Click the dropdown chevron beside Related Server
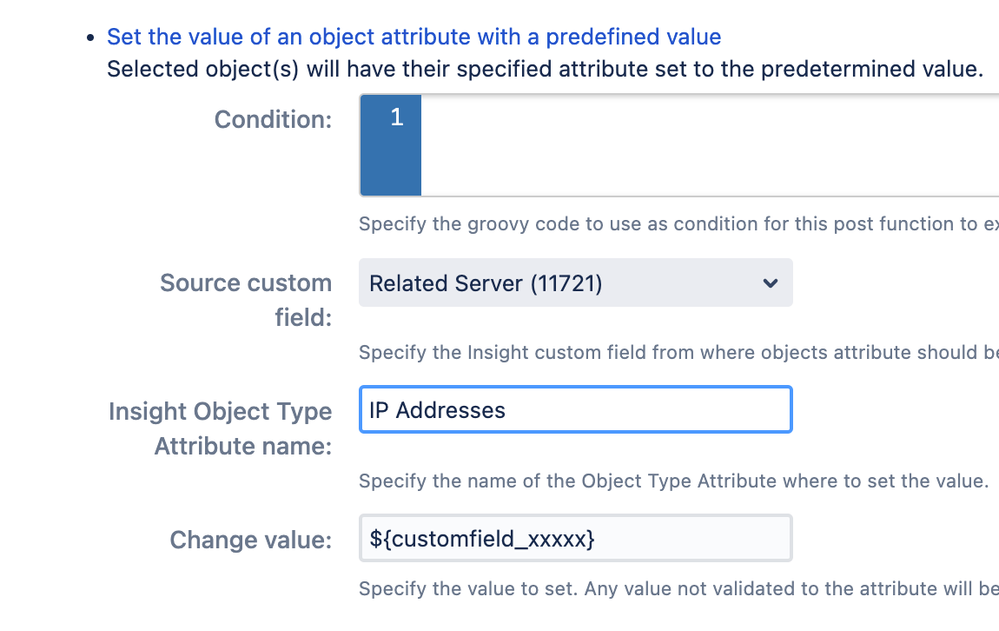 [770, 284]
